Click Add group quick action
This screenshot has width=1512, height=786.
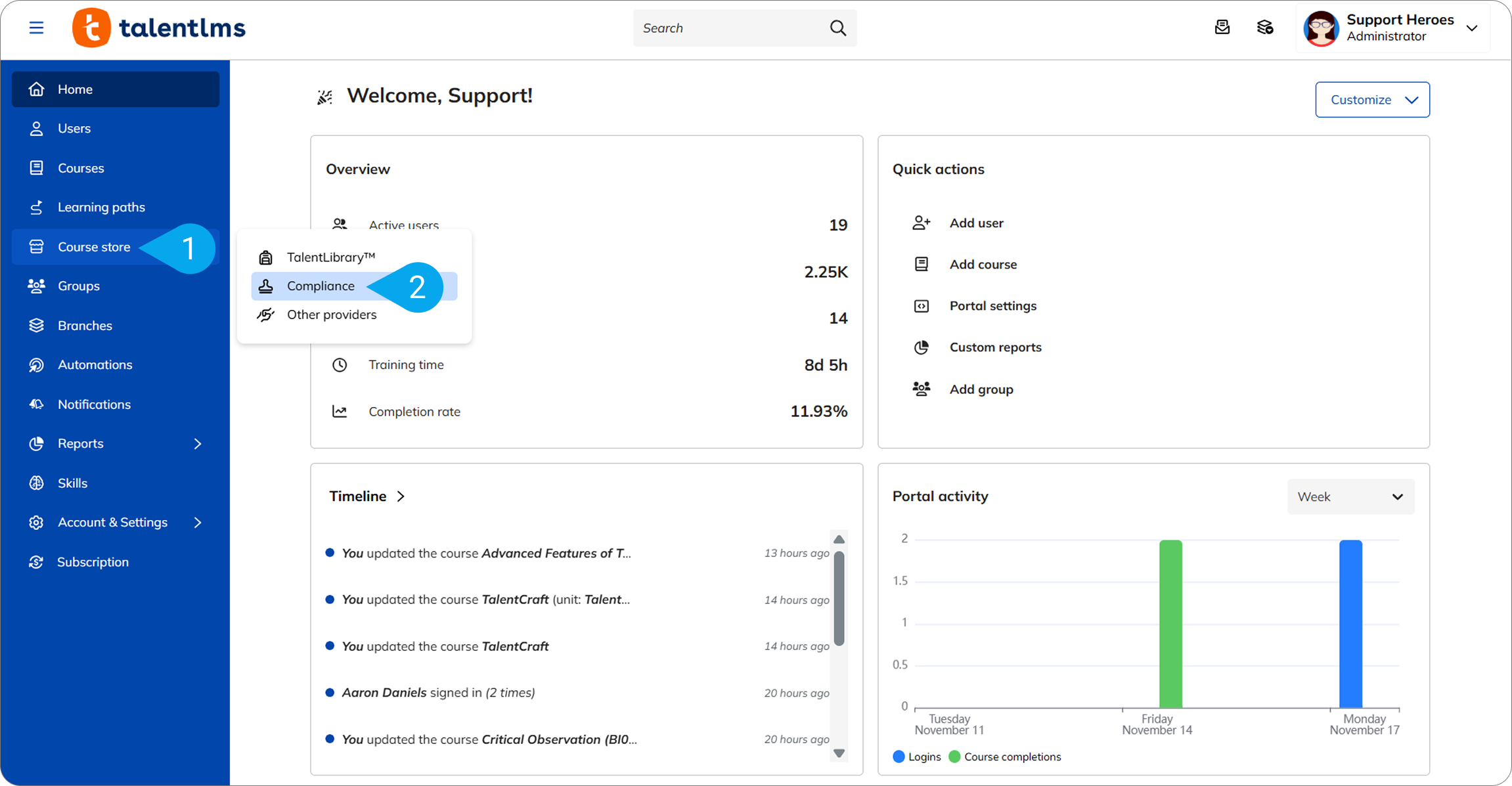tap(981, 389)
